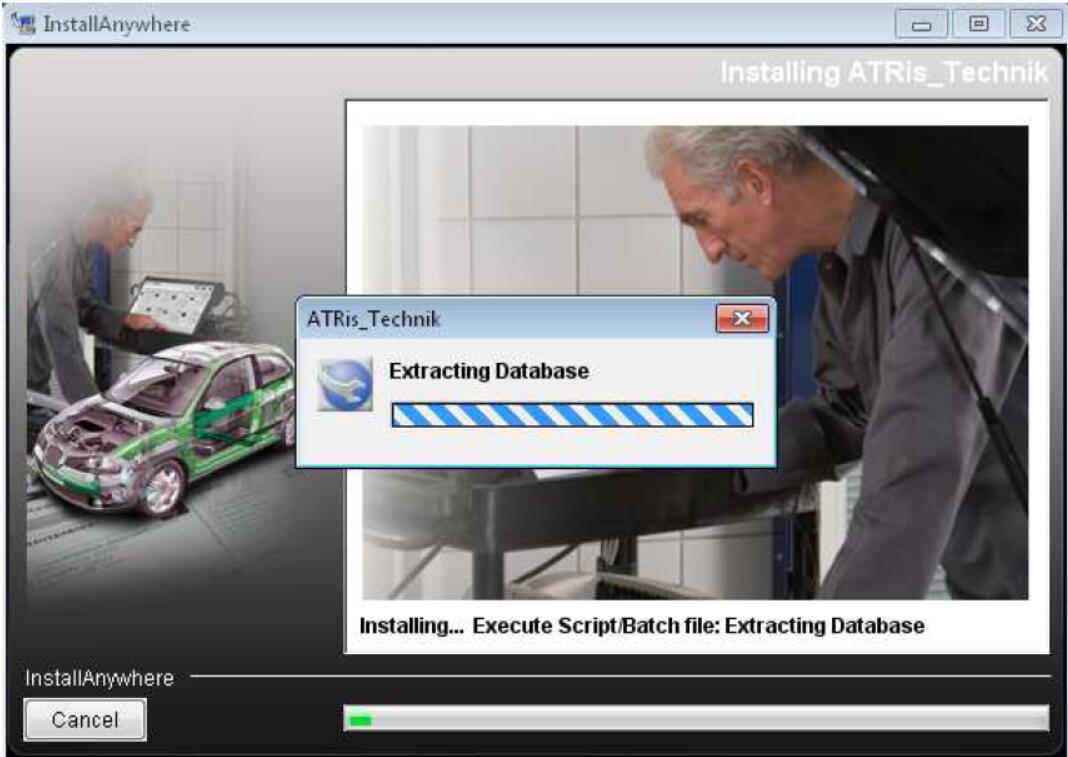Click the striped Extracting Database progress bar
The image size is (1068, 757).
click(572, 415)
